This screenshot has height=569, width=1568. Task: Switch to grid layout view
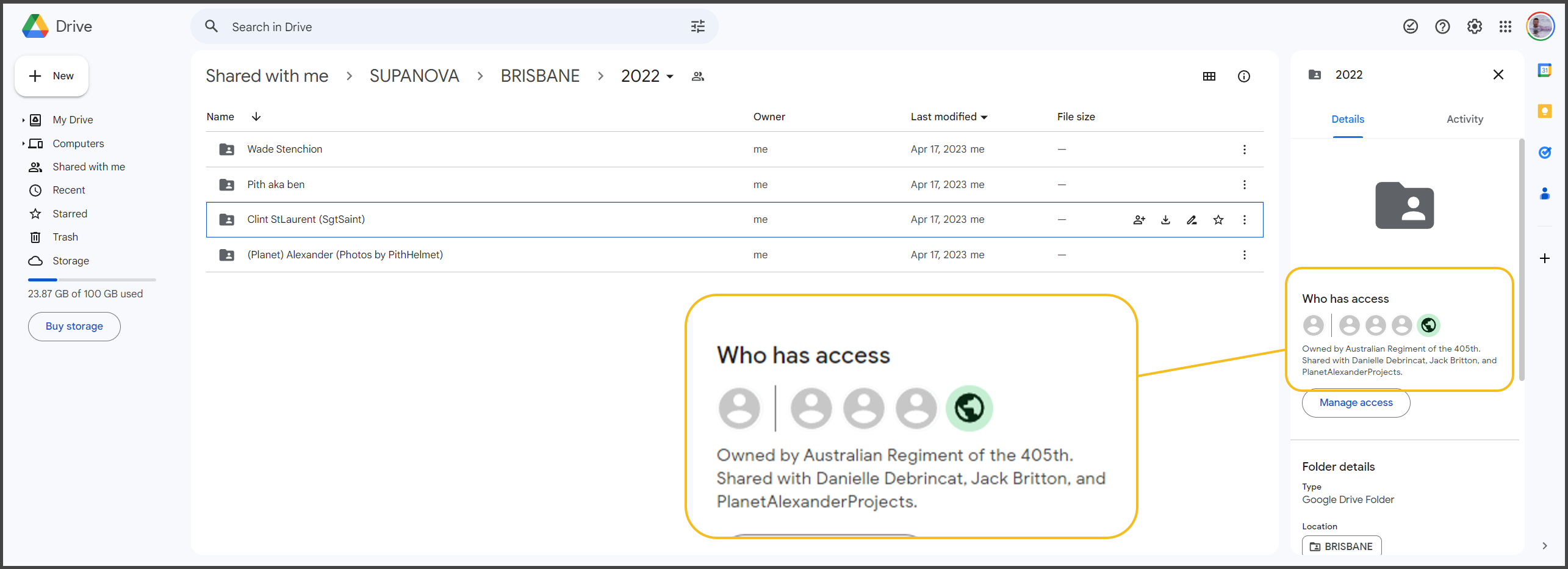(x=1209, y=76)
